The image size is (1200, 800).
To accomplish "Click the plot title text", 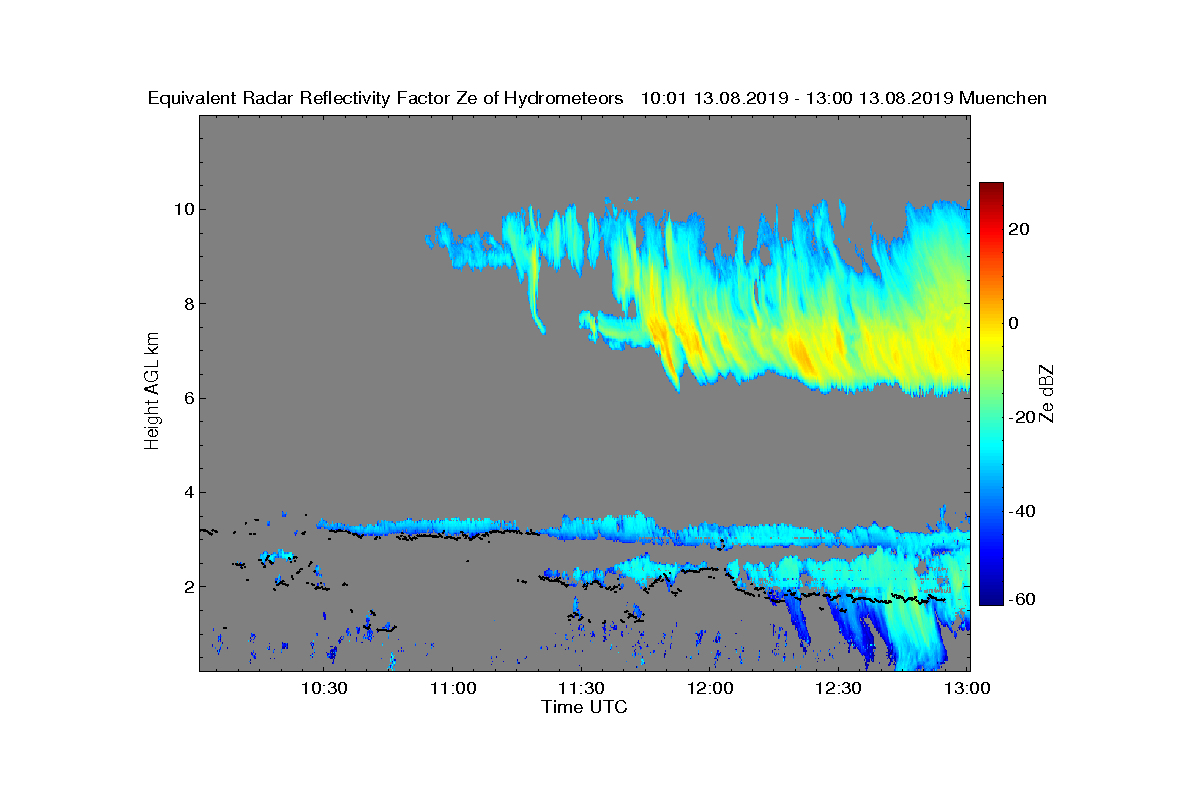I will point(597,98).
